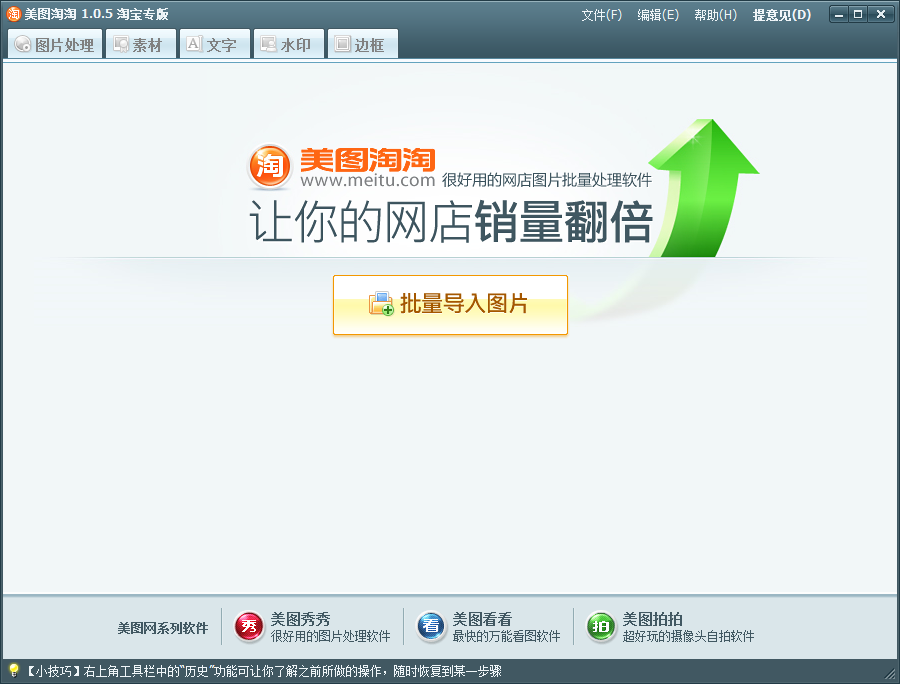Open the 文件(F) menu
This screenshot has height=684, width=900.
click(x=600, y=14)
